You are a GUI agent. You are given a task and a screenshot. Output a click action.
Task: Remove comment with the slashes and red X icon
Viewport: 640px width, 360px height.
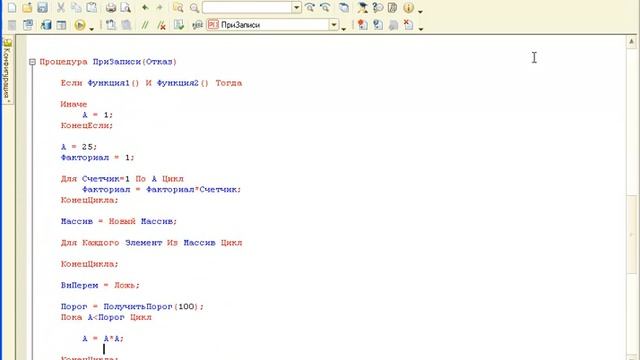[162, 25]
